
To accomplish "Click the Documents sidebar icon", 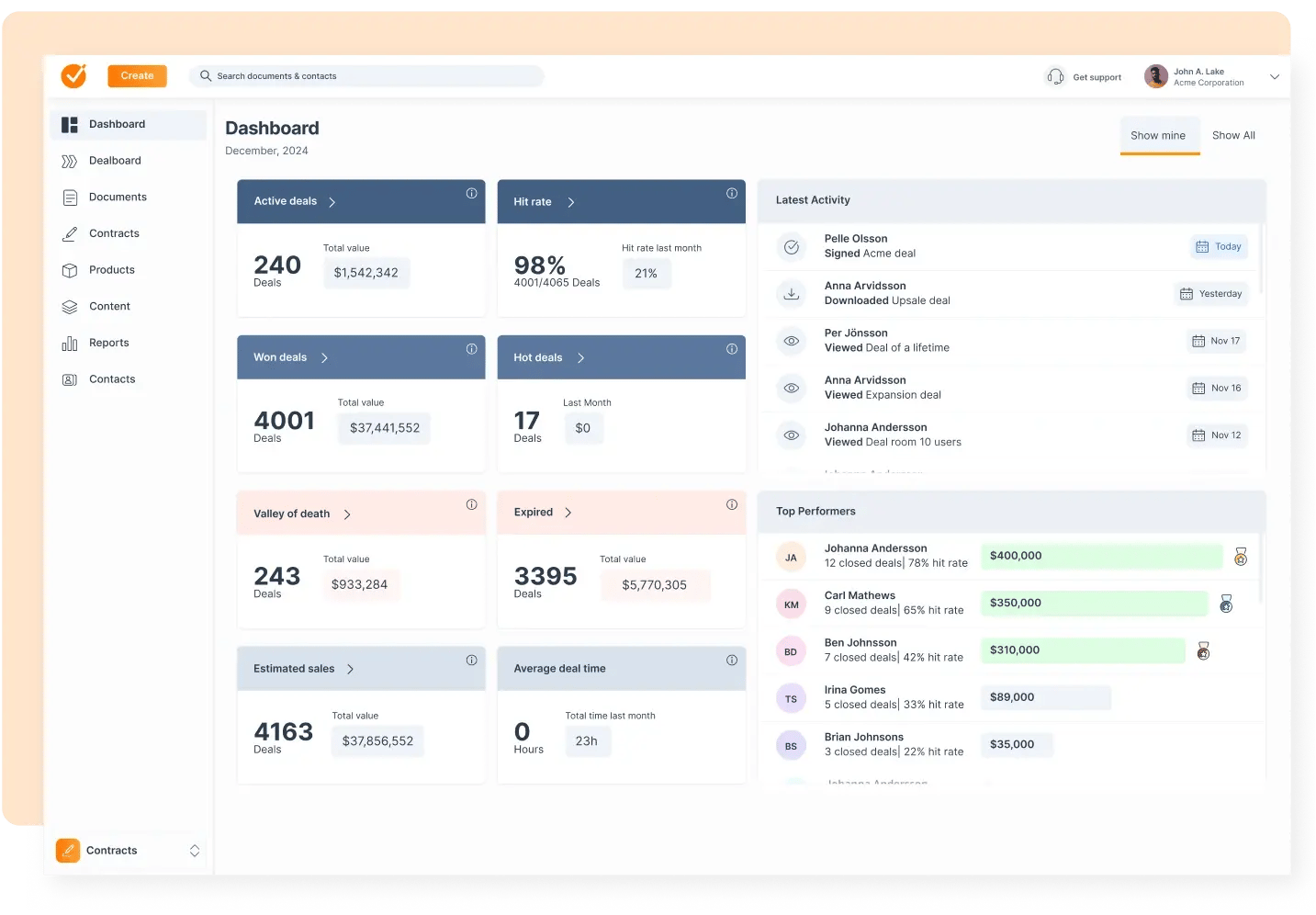I will pyautogui.click(x=70, y=198).
